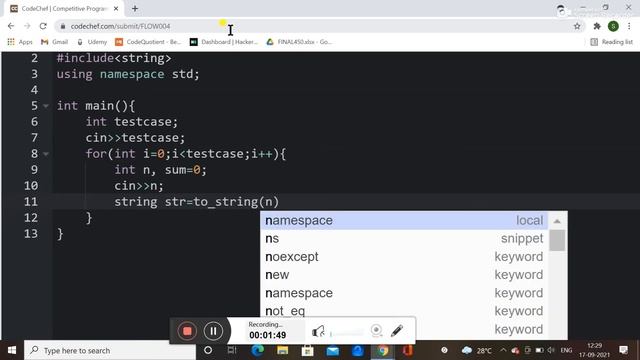Stop the screen recording
This screenshot has height=360, width=640.
coord(187,331)
